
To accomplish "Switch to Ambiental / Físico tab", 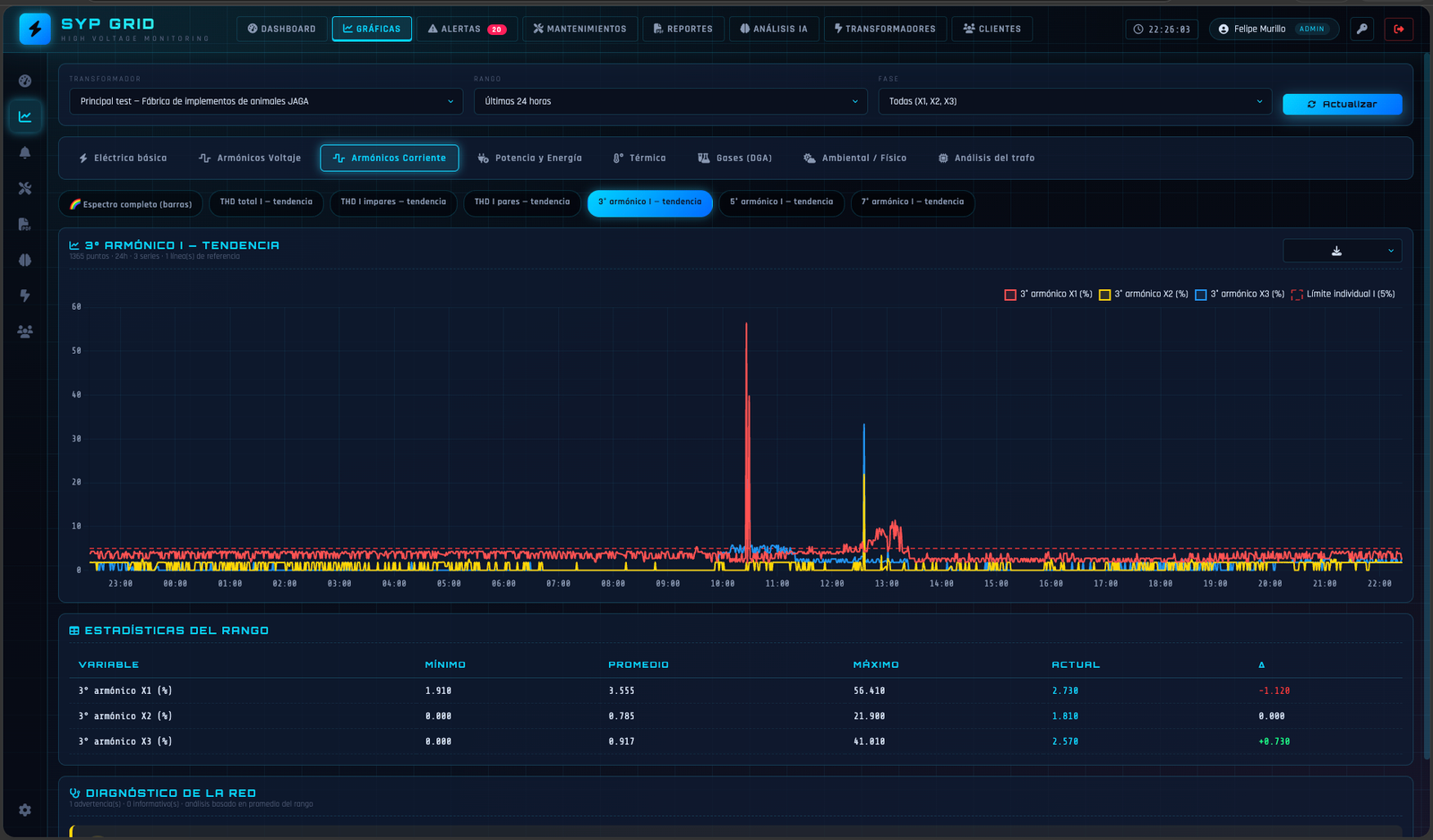I will pyautogui.click(x=855, y=158).
